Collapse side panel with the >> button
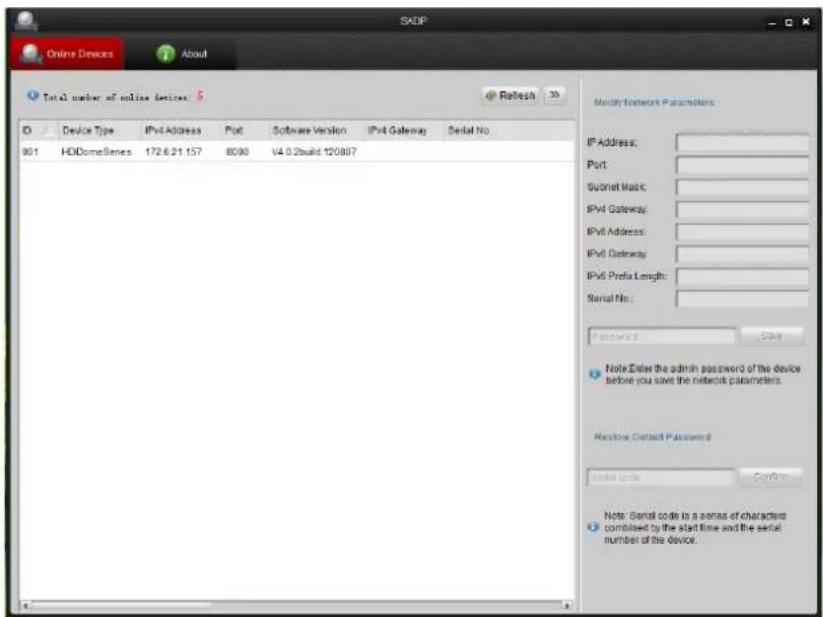 [555, 95]
